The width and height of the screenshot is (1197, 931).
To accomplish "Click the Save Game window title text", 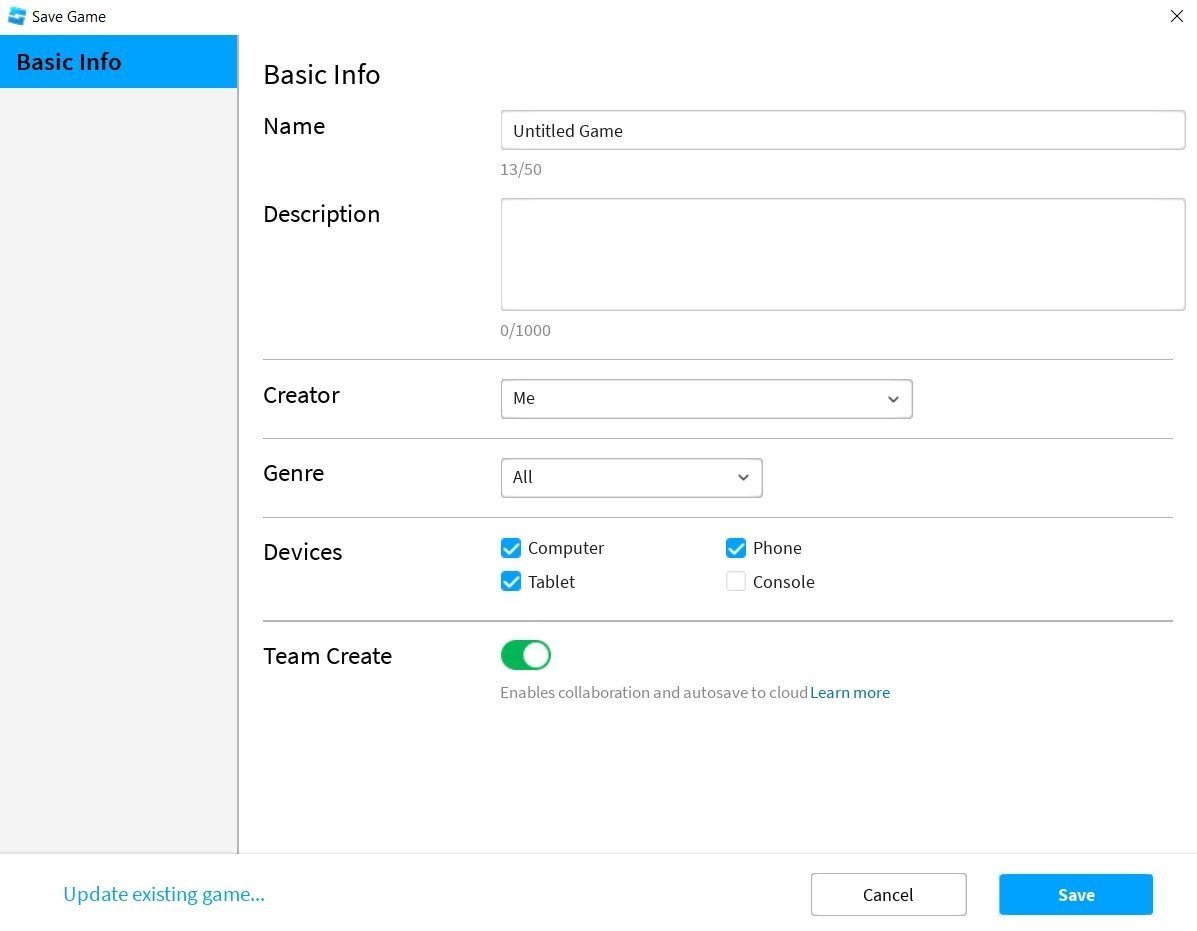I will pos(69,17).
